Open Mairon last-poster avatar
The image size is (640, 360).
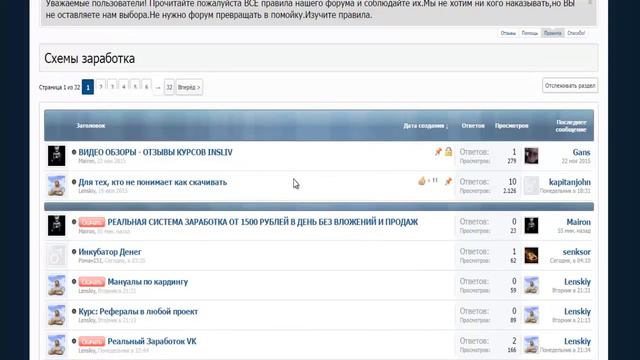pyautogui.click(x=531, y=225)
